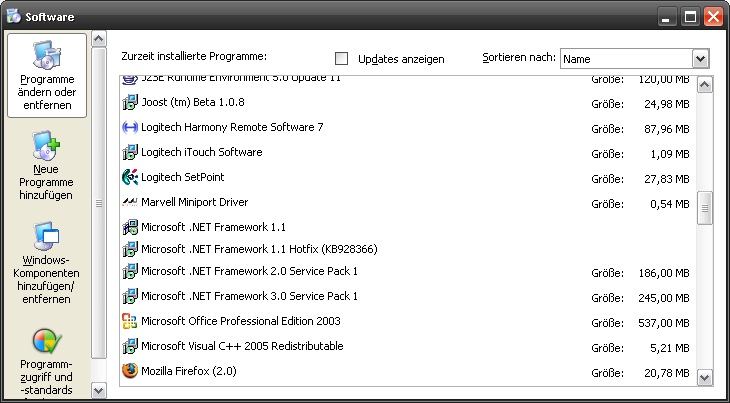The width and height of the screenshot is (730, 403).
Task: Click the 20,78 MB size value
Action: coord(667,373)
